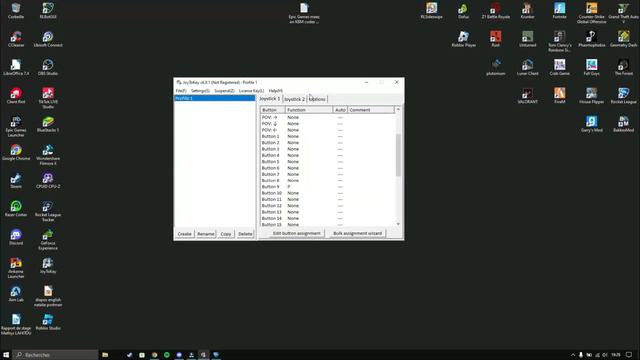Screen dimensions: 640x360
Task: Click the Function column header
Action: click(309, 110)
